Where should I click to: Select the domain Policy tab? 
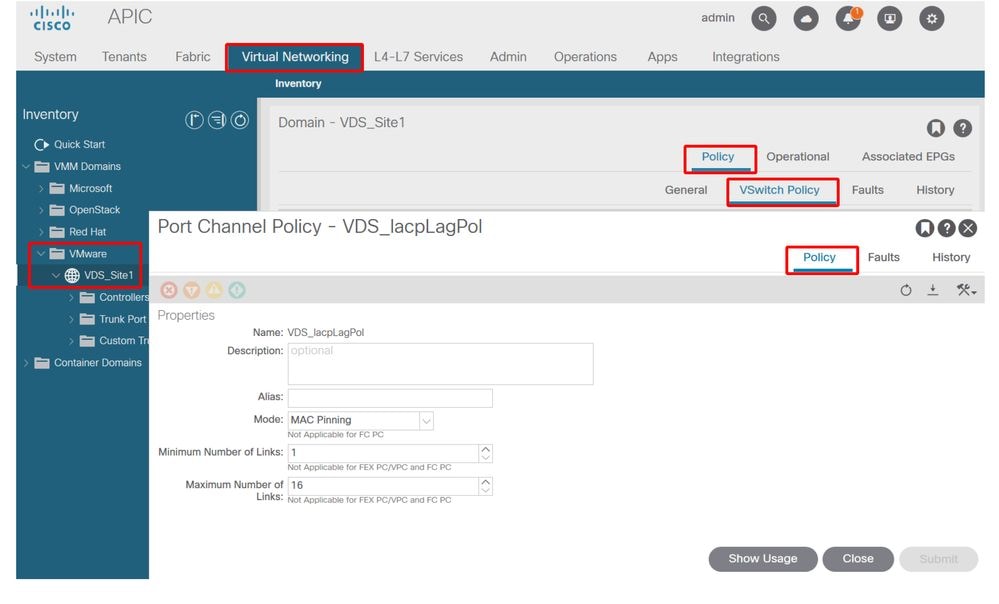[718, 157]
